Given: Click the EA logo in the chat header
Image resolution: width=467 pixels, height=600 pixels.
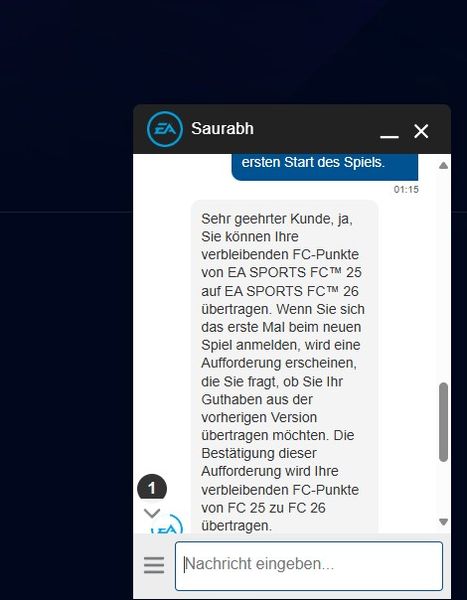Looking at the screenshot, I should [165, 129].
